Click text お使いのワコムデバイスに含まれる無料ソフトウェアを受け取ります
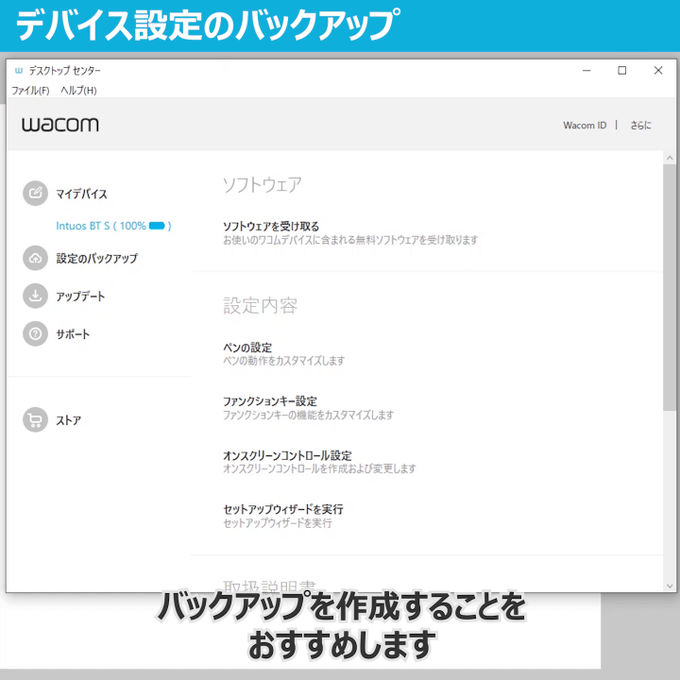 point(350,239)
